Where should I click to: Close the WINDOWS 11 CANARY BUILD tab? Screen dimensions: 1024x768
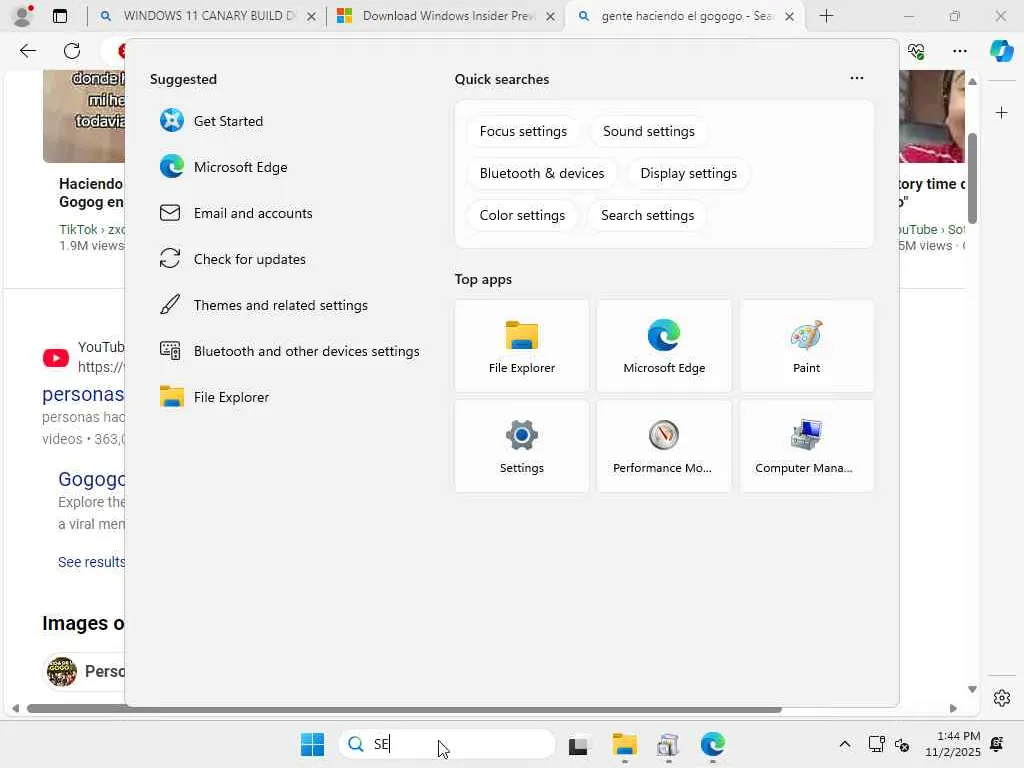tap(312, 16)
